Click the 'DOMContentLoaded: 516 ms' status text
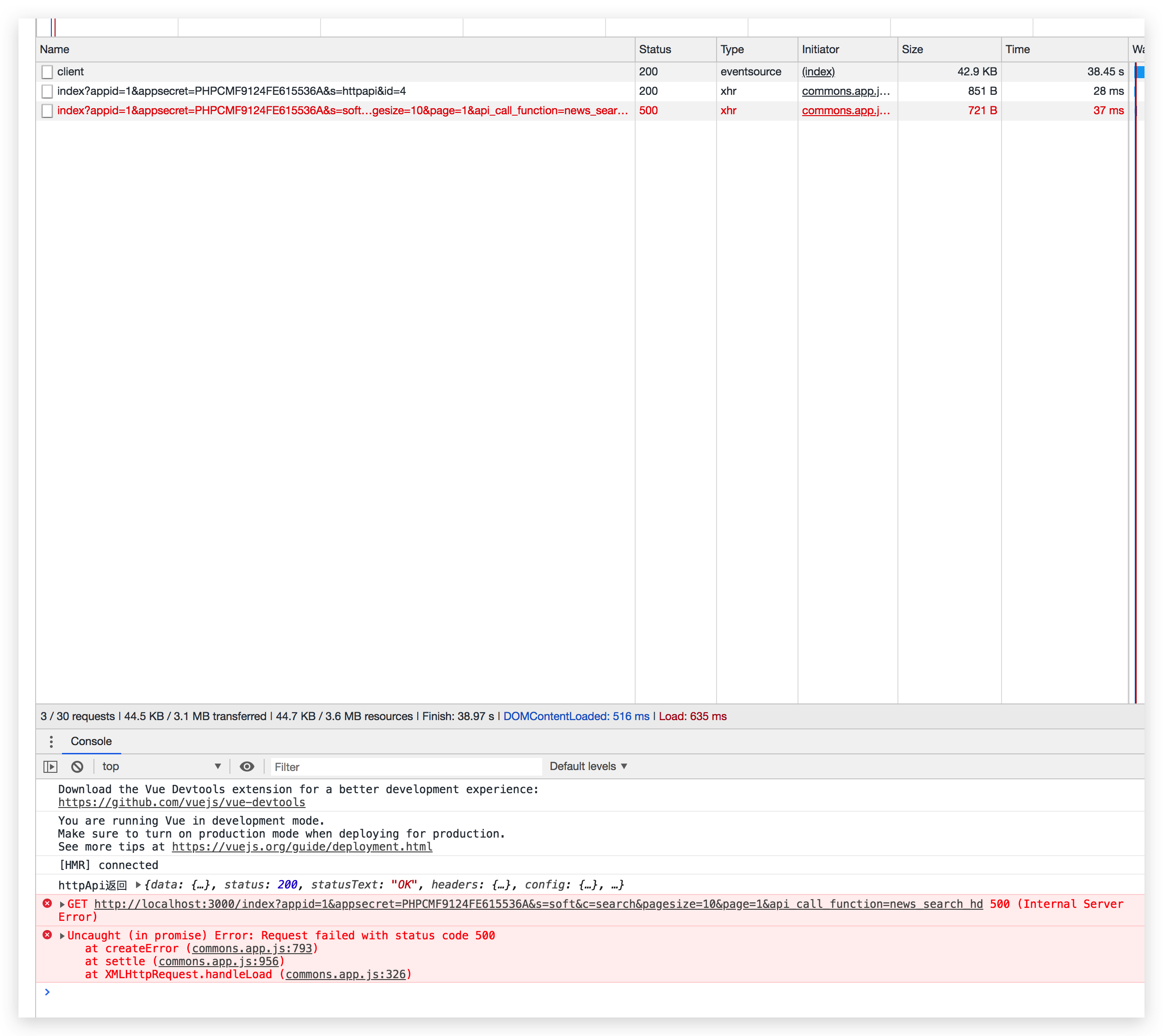This screenshot has height=1036, width=1163. pyautogui.click(x=576, y=717)
